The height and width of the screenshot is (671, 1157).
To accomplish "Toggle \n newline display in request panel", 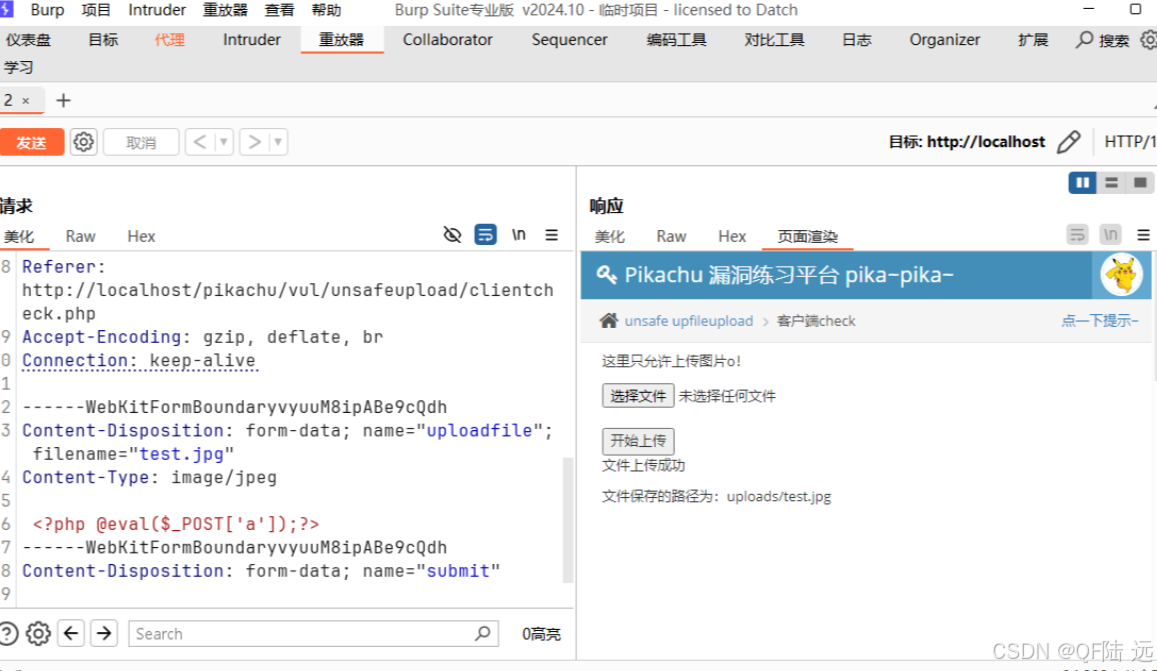I will tap(519, 235).
